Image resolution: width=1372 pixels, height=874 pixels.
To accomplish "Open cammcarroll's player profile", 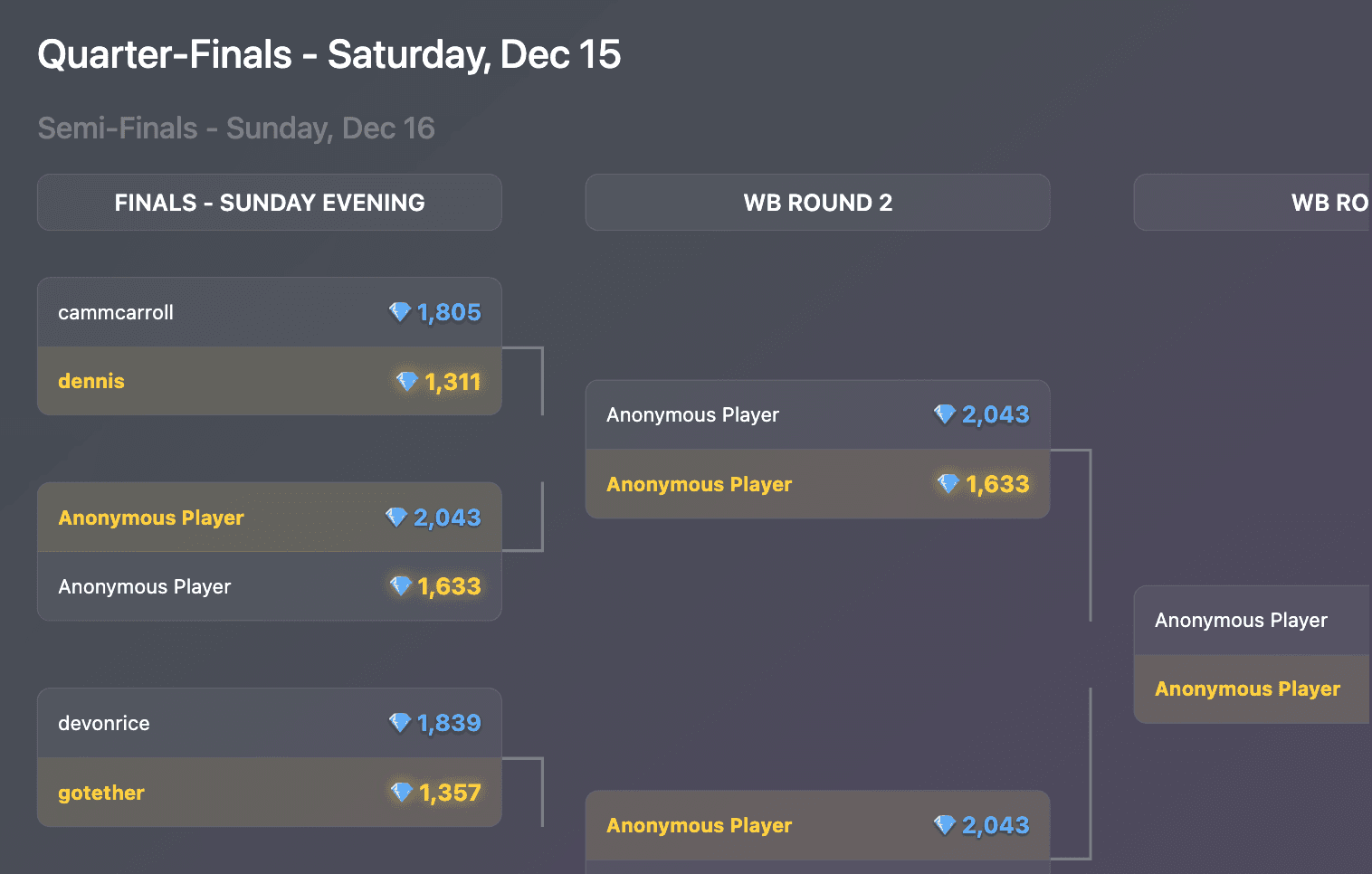I will tap(116, 311).
